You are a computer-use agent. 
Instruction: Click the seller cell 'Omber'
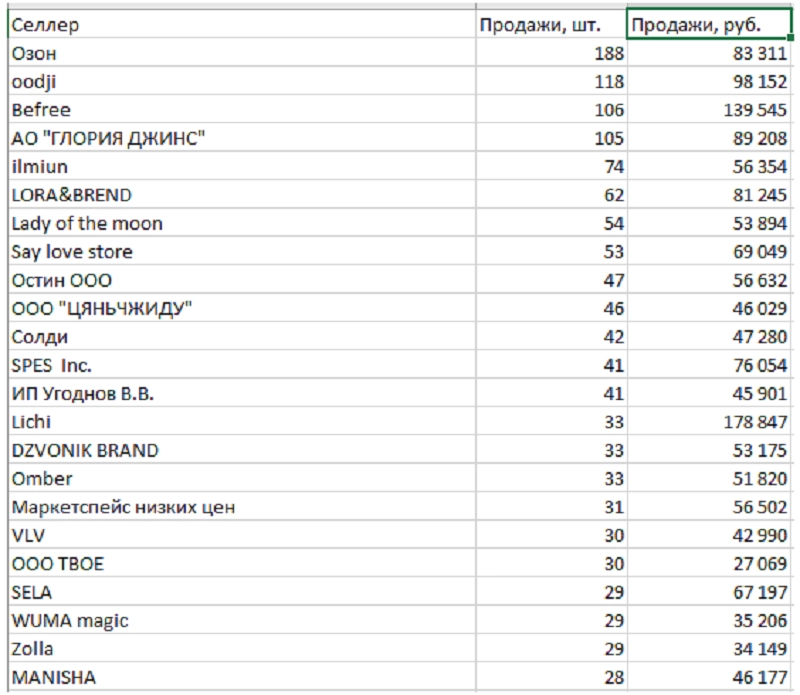pyautogui.click(x=242, y=478)
